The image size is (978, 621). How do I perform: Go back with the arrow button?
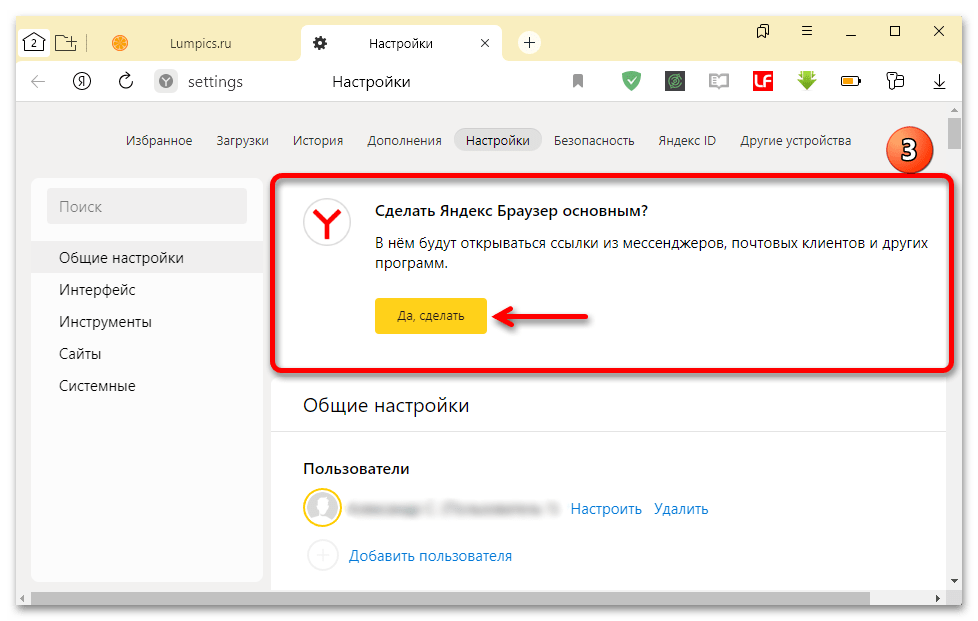(x=38, y=81)
